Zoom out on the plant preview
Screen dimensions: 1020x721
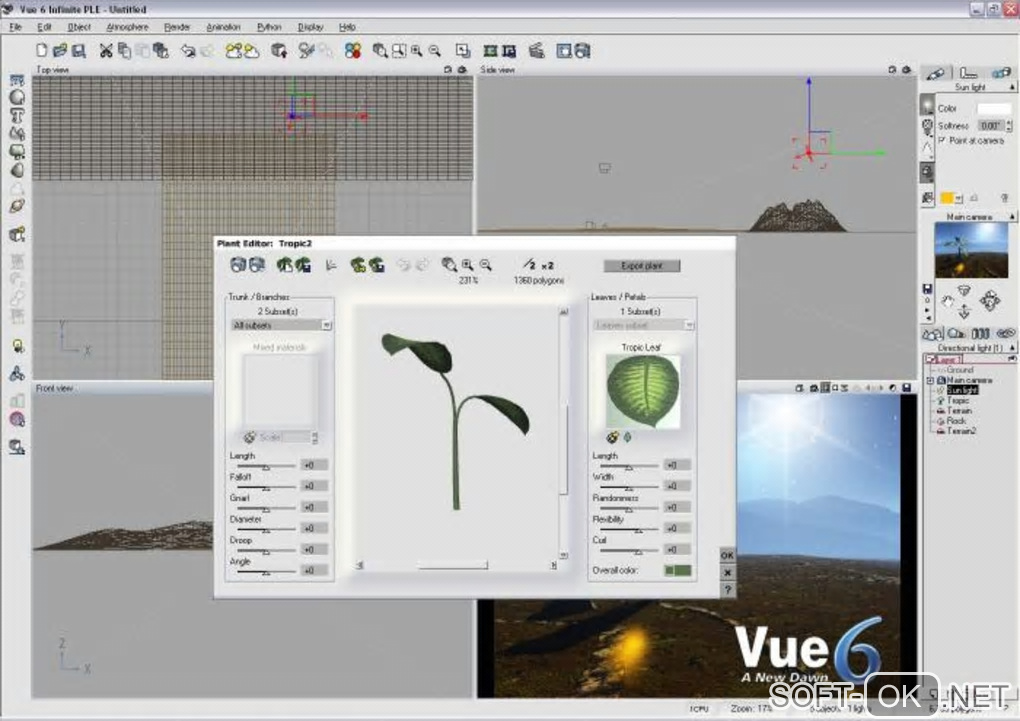tap(485, 265)
